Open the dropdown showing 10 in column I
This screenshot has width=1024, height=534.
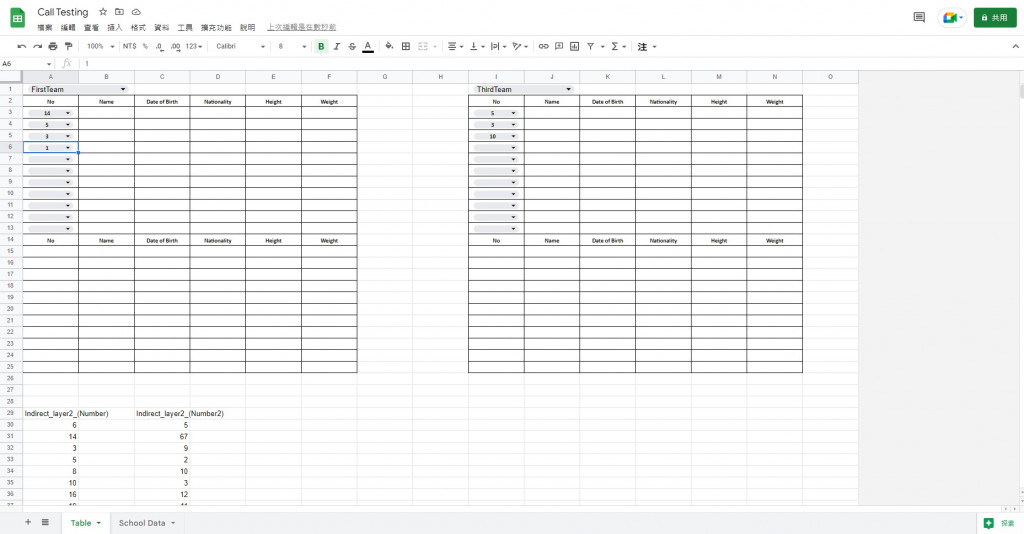coord(513,136)
